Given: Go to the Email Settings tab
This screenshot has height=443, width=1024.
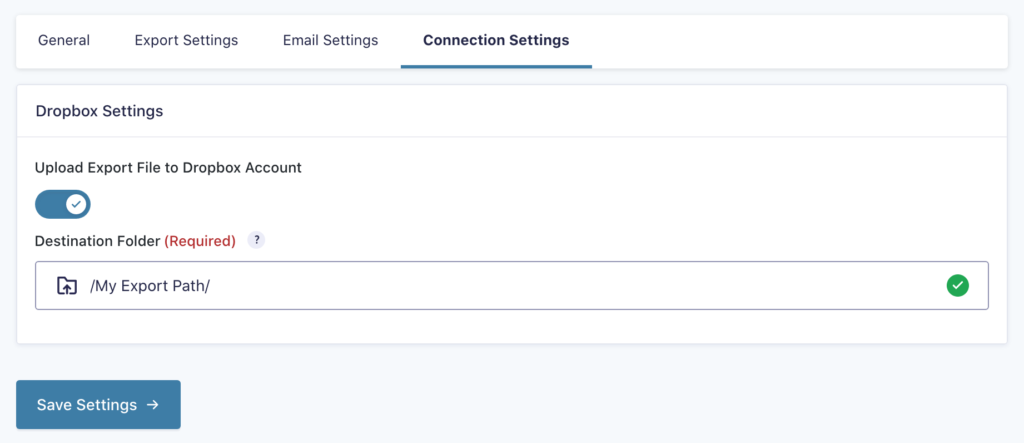Looking at the screenshot, I should pos(330,41).
